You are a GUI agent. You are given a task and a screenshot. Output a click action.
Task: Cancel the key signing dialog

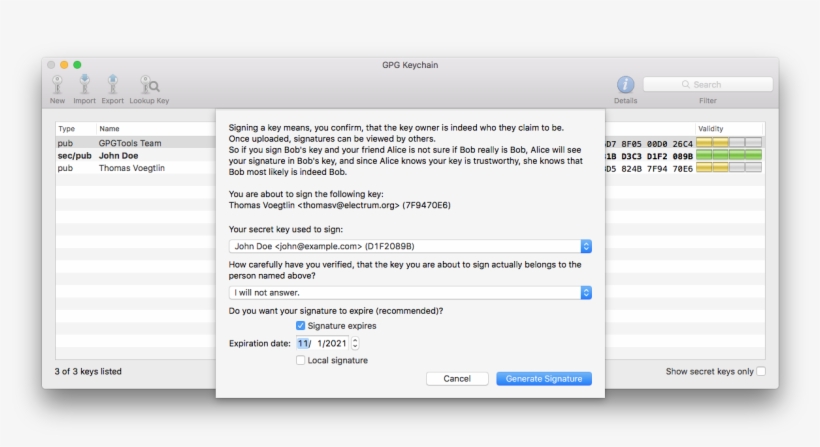point(457,379)
